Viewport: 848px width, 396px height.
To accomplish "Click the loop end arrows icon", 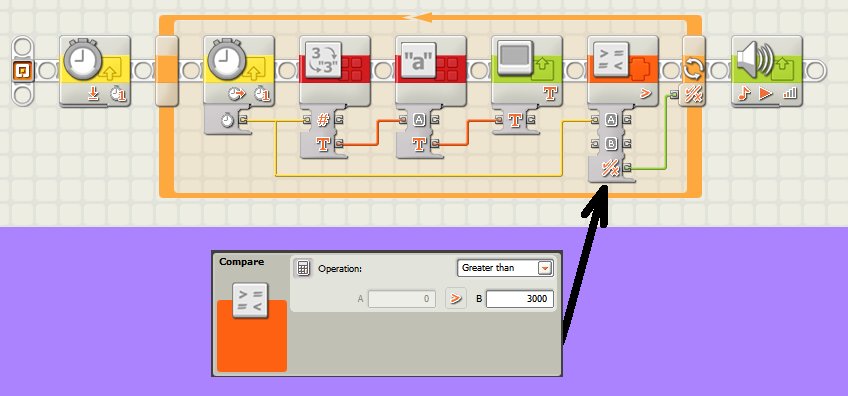I will pos(693,70).
